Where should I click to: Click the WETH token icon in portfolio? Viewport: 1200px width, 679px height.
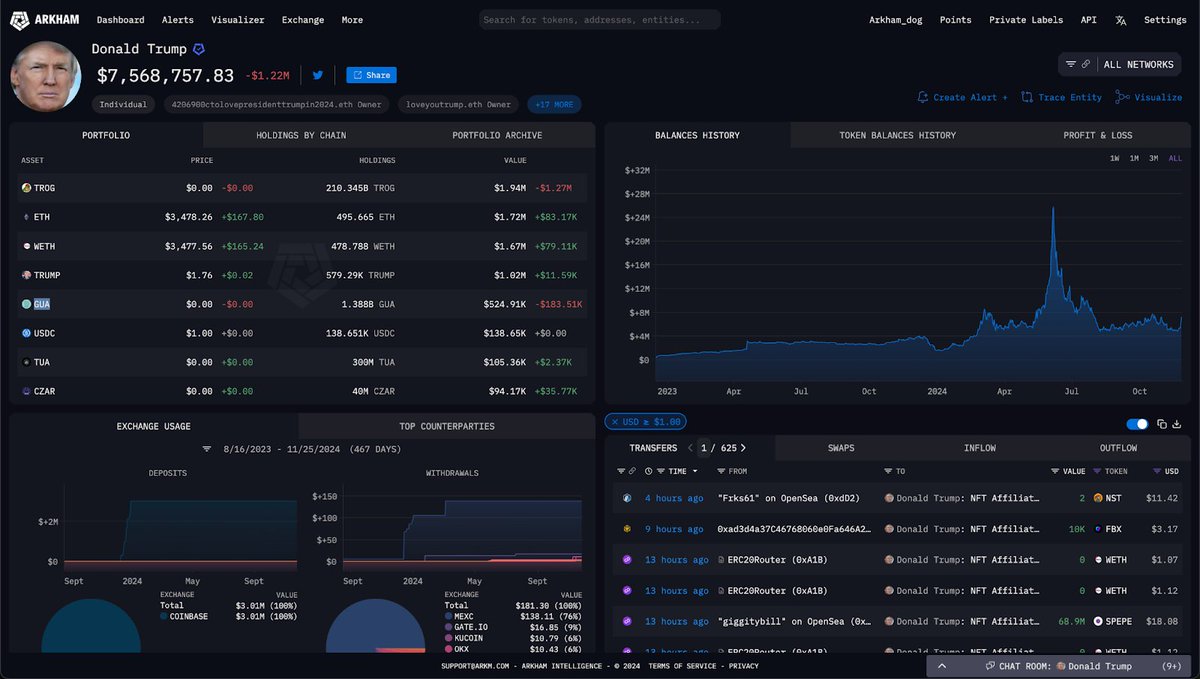tap(26, 245)
